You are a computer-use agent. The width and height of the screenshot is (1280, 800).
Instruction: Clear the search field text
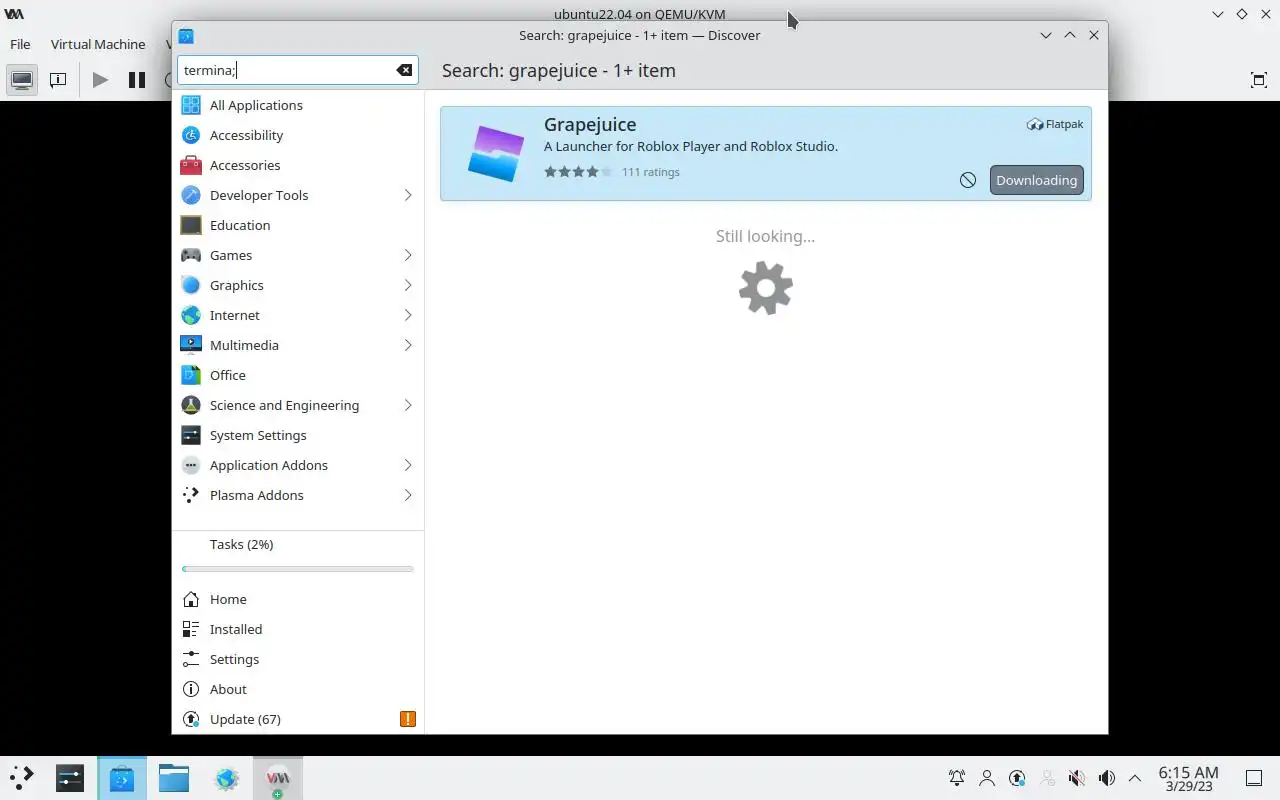[x=404, y=70]
